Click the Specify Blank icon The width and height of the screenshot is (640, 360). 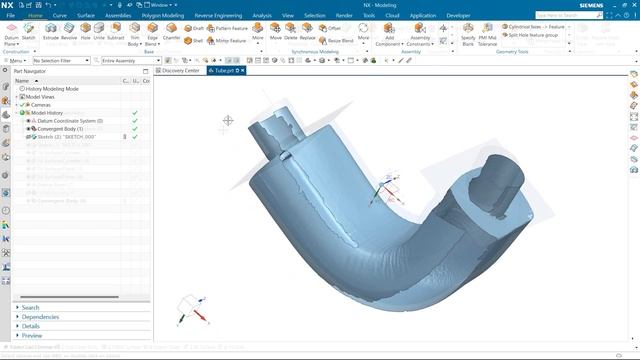[x=468, y=34]
